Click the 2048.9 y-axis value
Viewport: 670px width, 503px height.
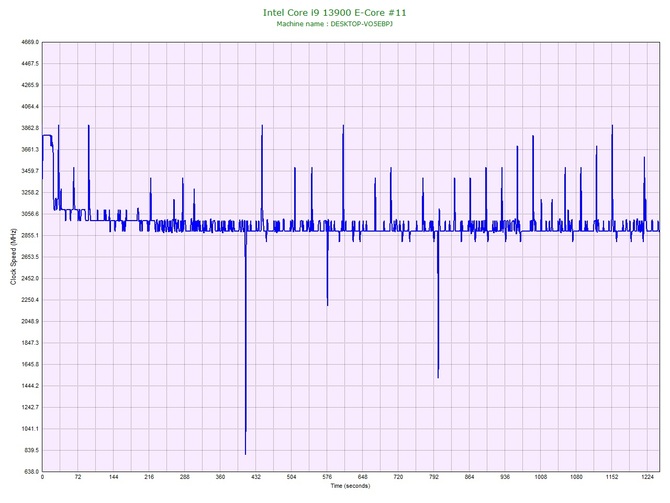[x=30, y=321]
